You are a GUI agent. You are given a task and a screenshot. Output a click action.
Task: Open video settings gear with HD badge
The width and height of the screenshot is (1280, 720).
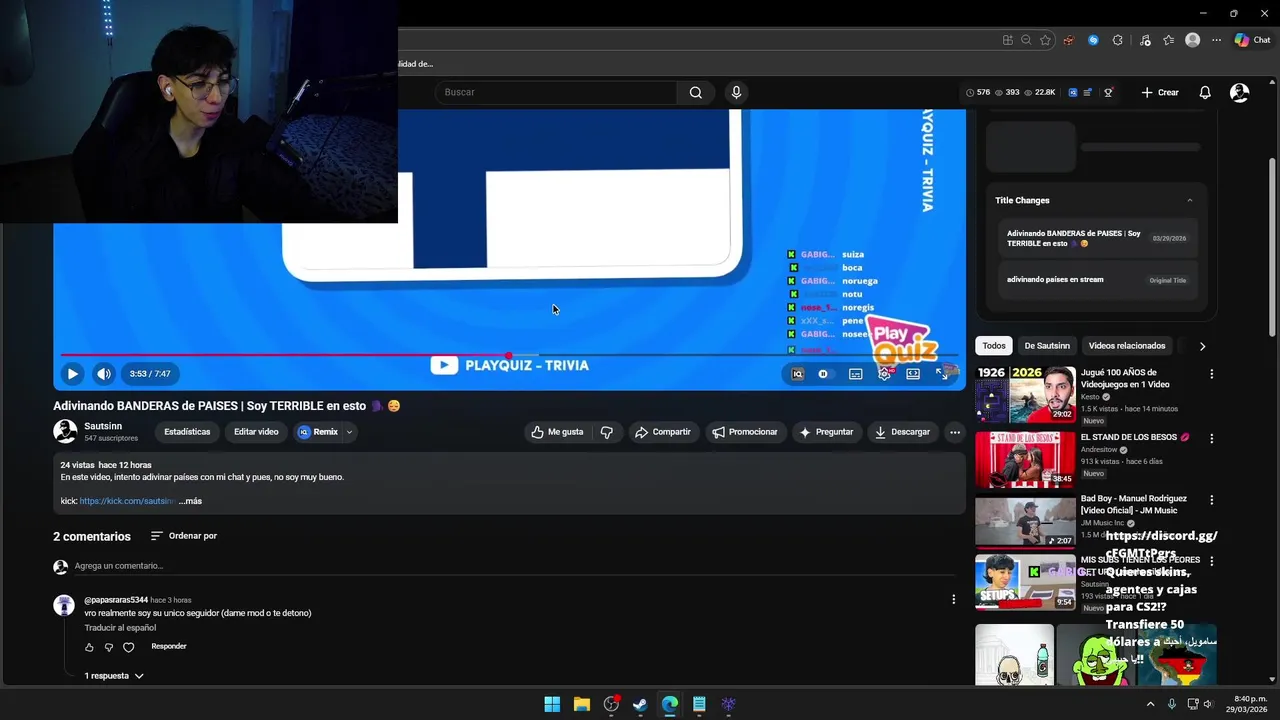pos(884,374)
